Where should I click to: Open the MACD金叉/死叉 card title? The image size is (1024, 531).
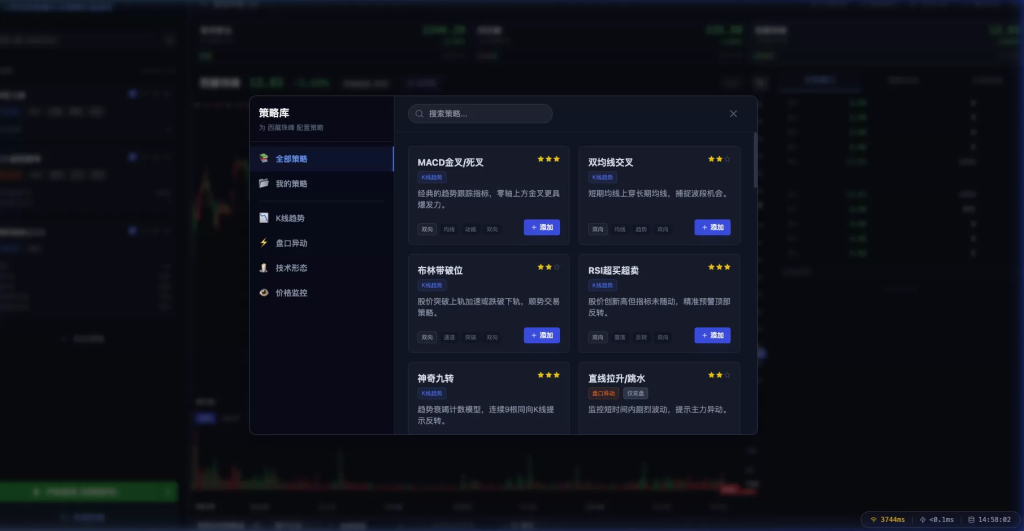[x=451, y=163]
